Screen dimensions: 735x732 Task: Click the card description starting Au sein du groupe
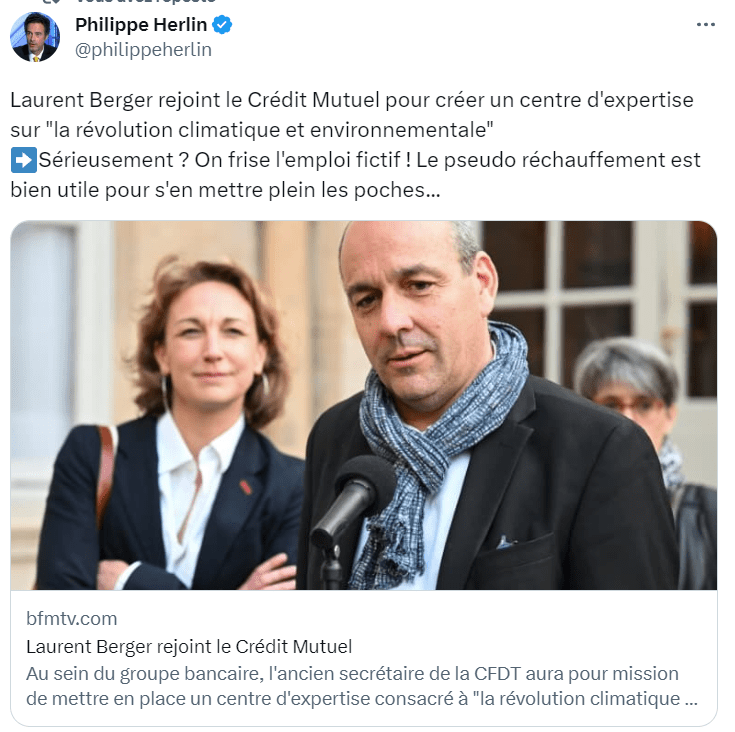pos(362,686)
